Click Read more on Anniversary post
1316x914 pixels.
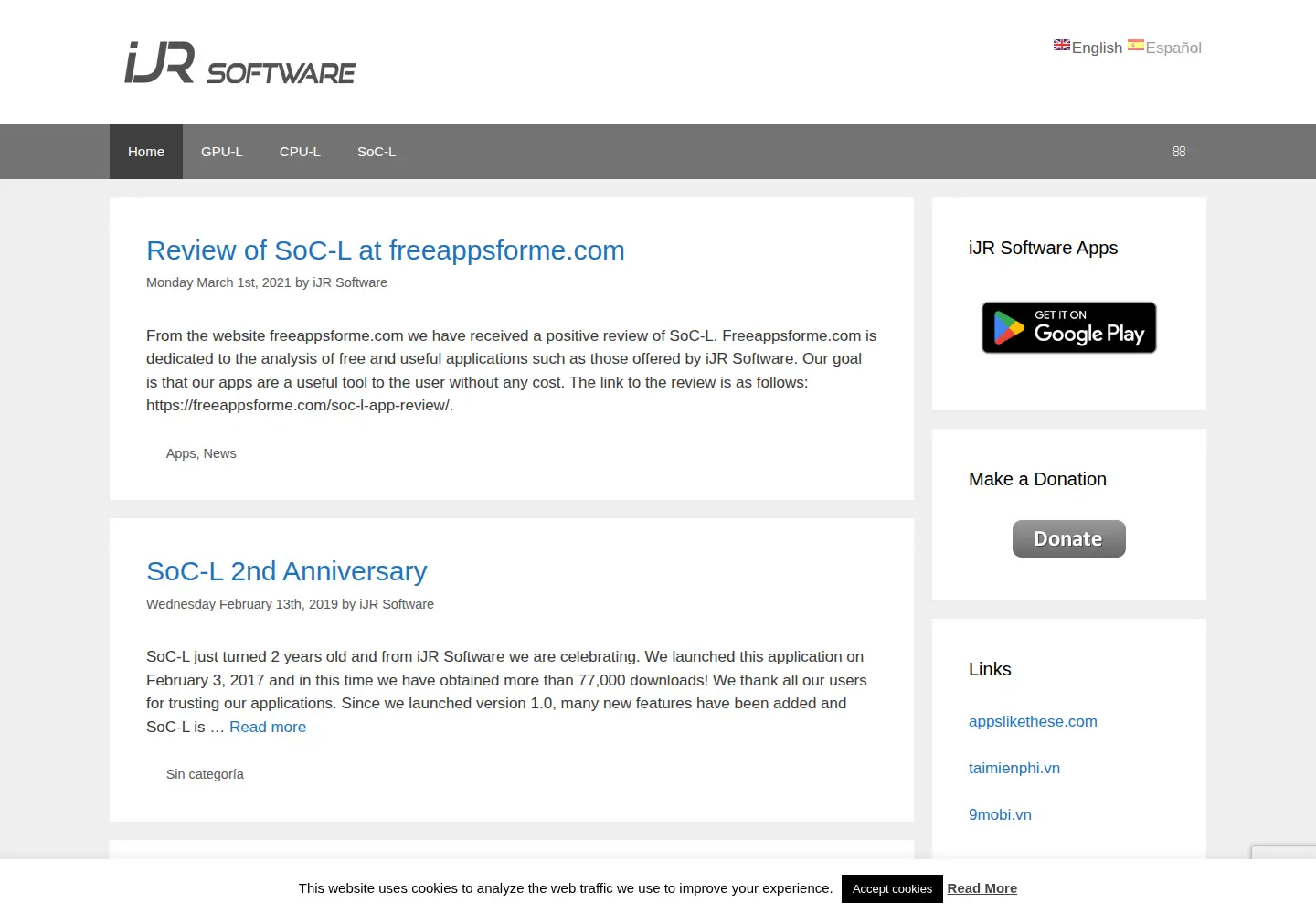[268, 727]
